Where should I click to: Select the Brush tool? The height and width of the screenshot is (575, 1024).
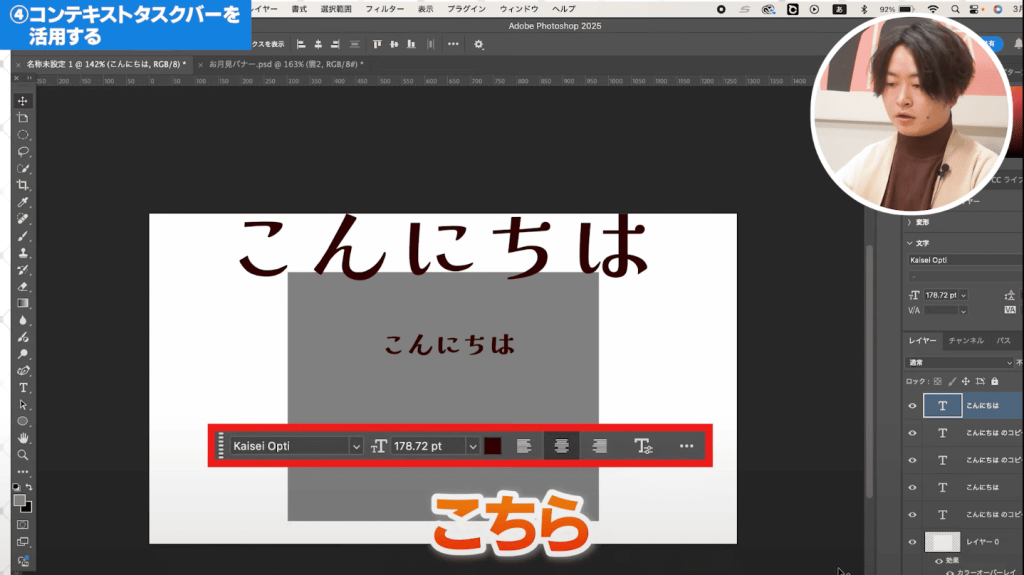23,236
